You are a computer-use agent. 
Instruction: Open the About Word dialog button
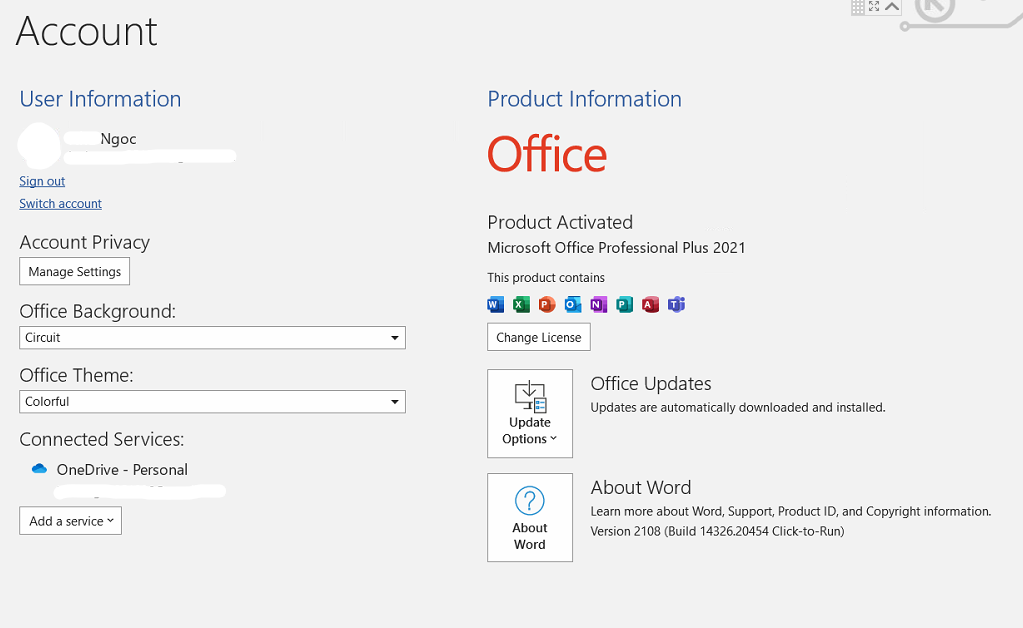tap(530, 518)
